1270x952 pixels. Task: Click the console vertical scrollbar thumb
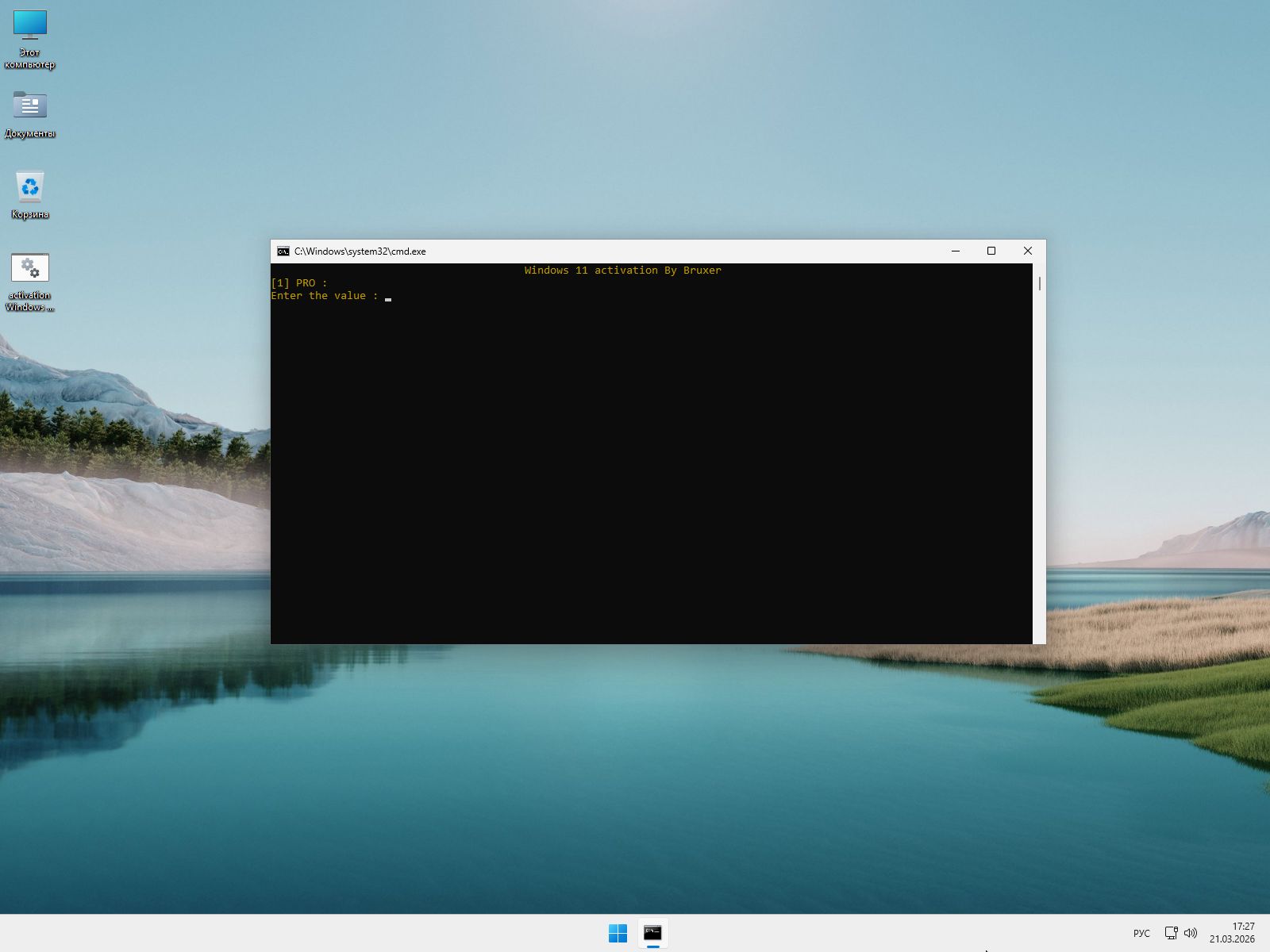tap(1039, 283)
